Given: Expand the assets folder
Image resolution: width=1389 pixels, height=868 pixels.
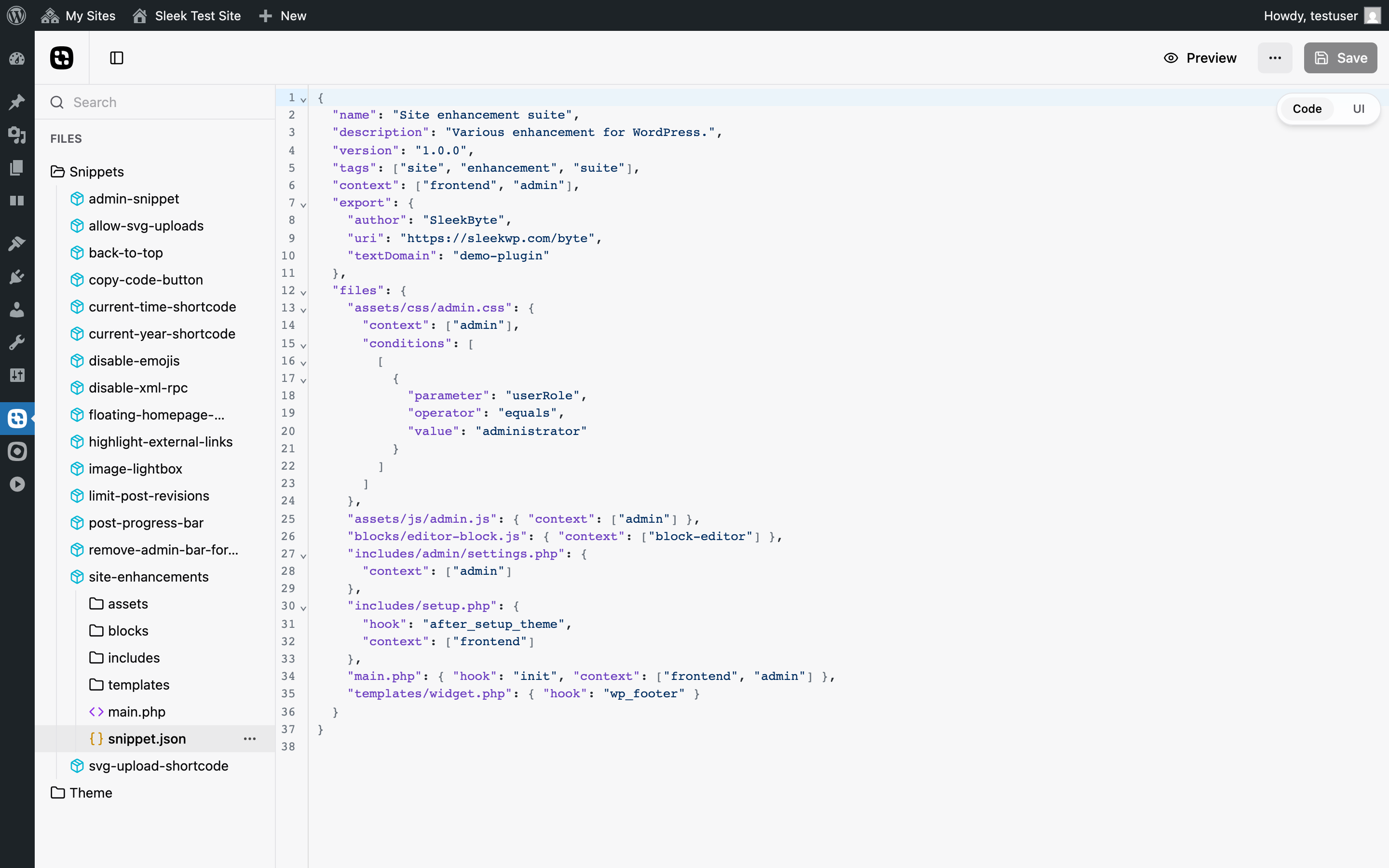Looking at the screenshot, I should point(119,603).
